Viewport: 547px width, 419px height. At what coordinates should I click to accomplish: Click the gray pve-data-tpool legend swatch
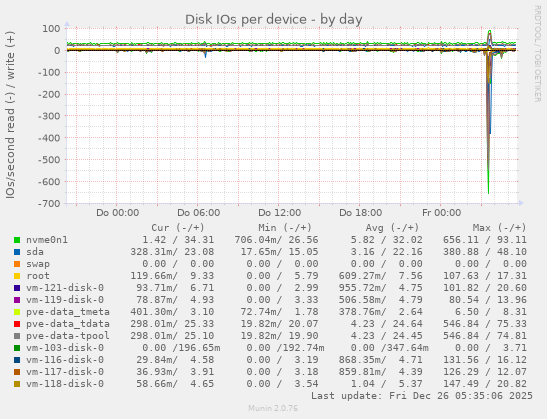click(x=17, y=336)
